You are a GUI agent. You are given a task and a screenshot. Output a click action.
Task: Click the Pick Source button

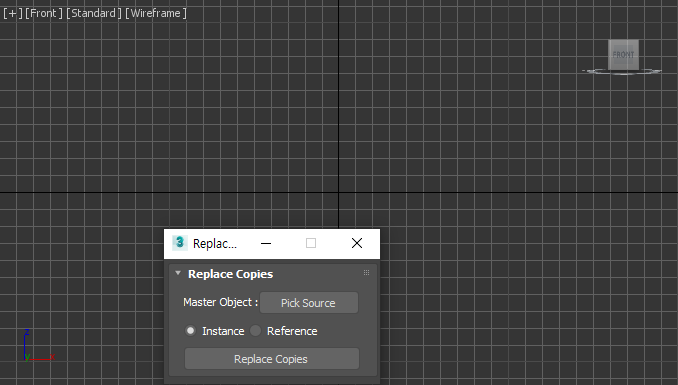(x=308, y=303)
